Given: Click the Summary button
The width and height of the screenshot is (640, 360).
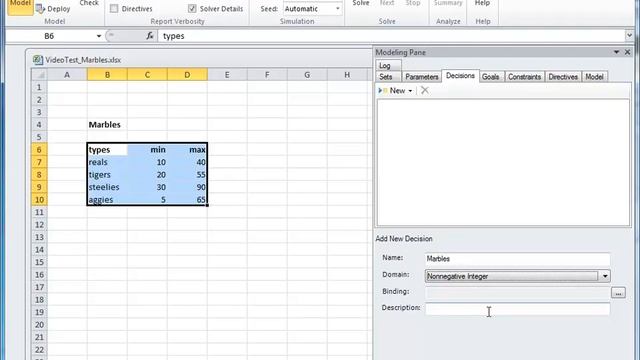Looking at the screenshot, I should pos(448,3).
